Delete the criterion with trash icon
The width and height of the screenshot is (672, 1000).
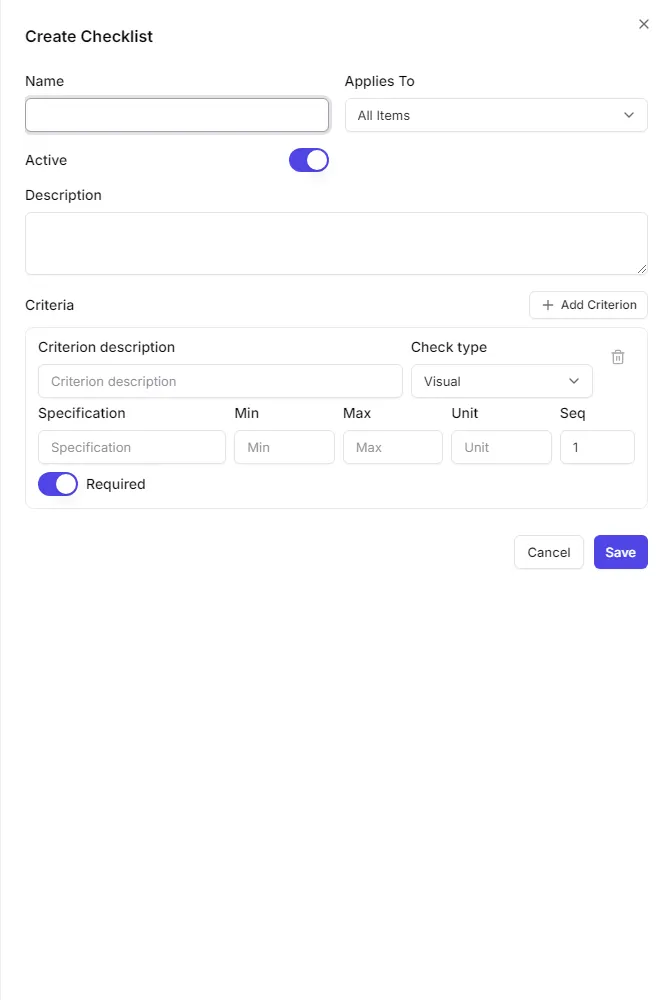(x=617, y=357)
